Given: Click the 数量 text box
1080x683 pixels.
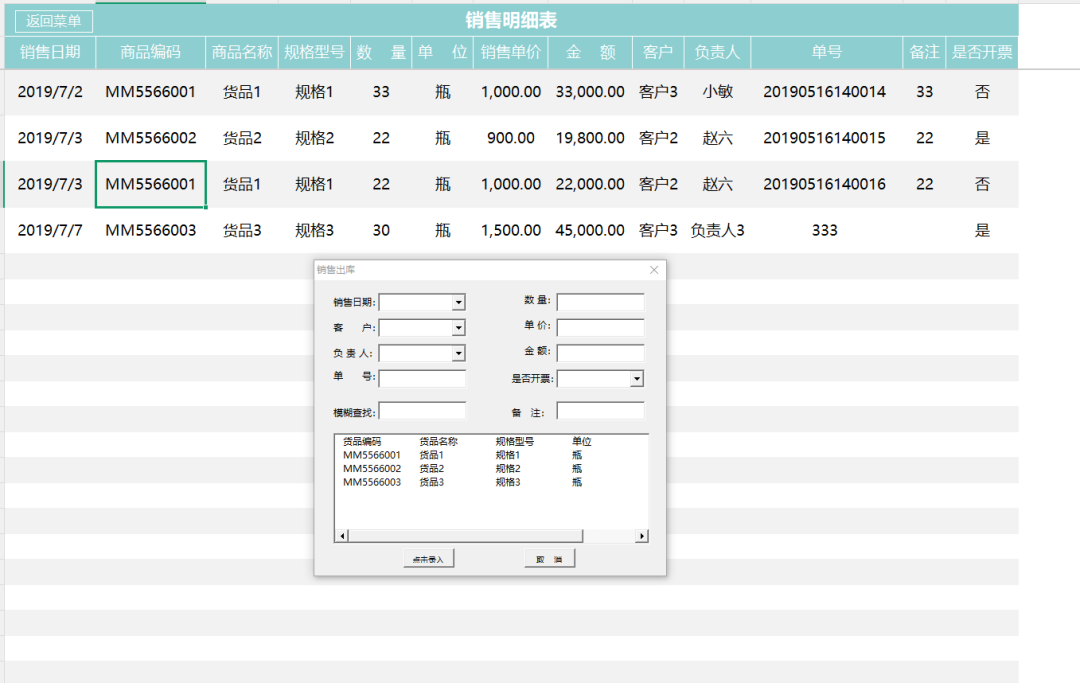Looking at the screenshot, I should [x=600, y=302].
